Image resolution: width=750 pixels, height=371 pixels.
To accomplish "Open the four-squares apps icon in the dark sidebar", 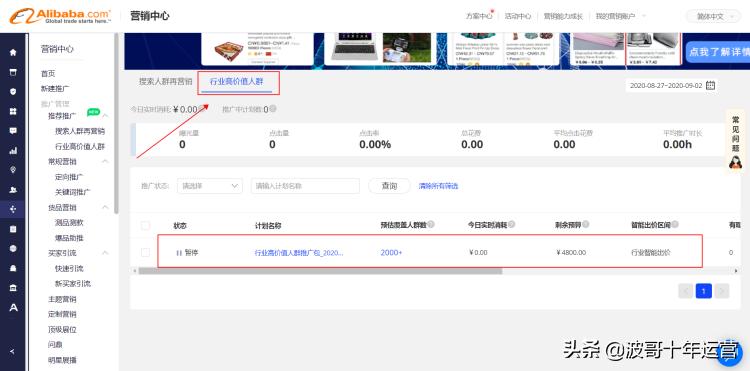I will coord(13,111).
